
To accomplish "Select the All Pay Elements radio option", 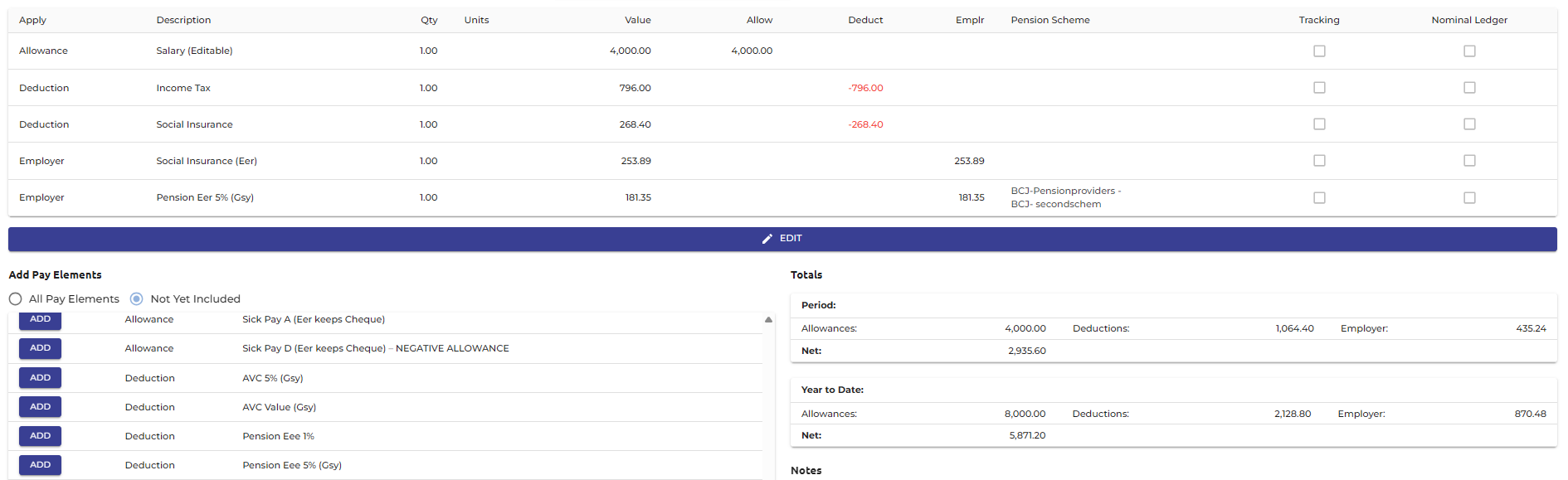I will (16, 299).
